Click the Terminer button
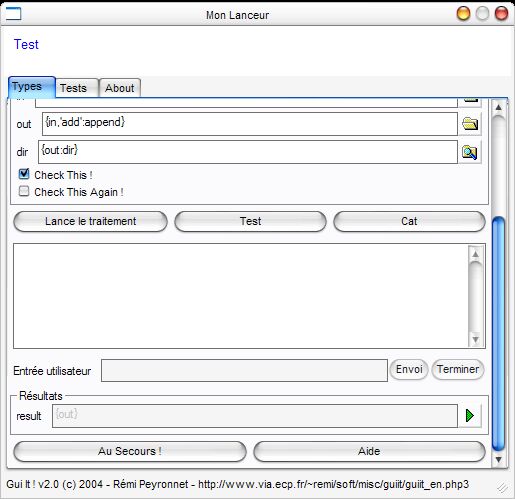This screenshot has width=515, height=499. [x=458, y=369]
